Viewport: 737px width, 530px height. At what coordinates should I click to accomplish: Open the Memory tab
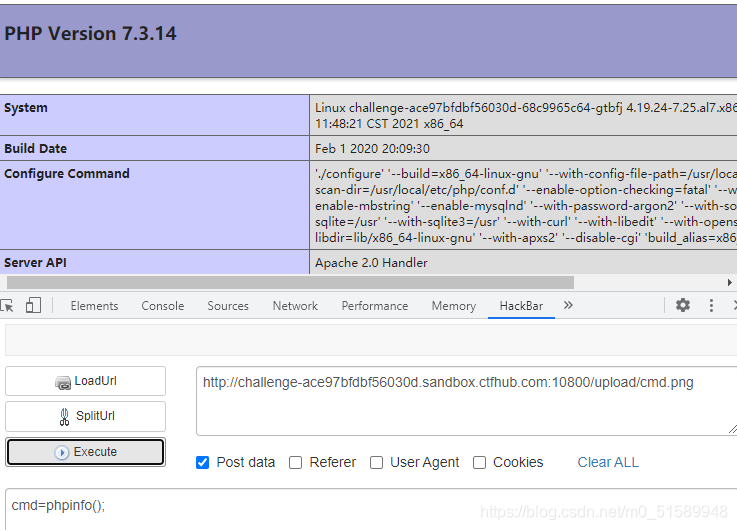tap(454, 306)
